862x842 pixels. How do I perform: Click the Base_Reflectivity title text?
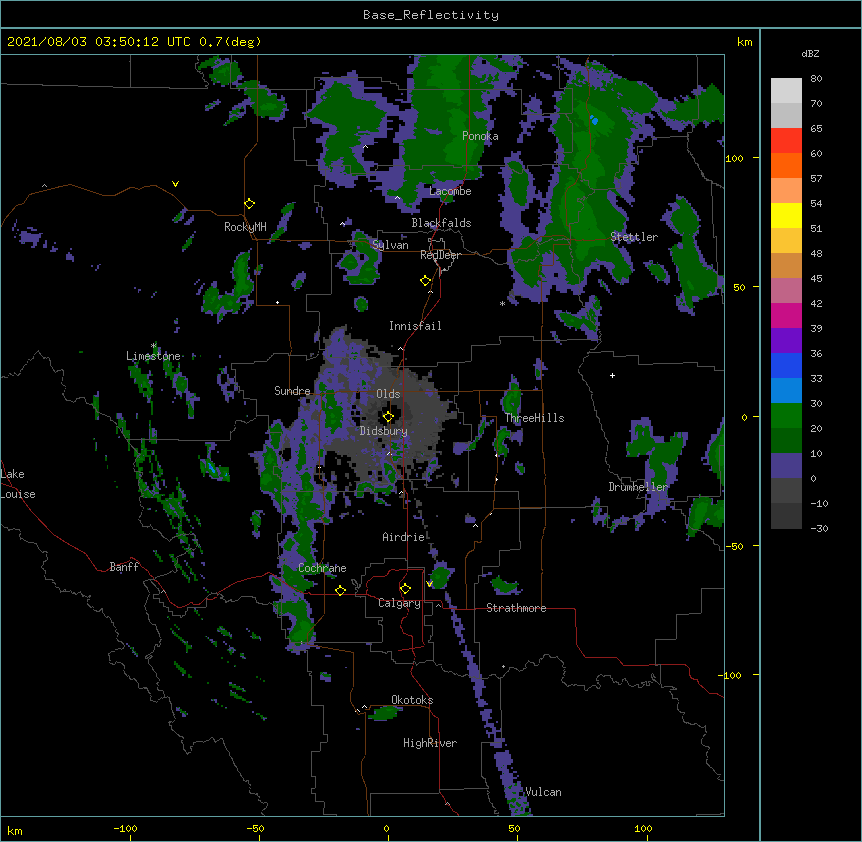point(431,15)
